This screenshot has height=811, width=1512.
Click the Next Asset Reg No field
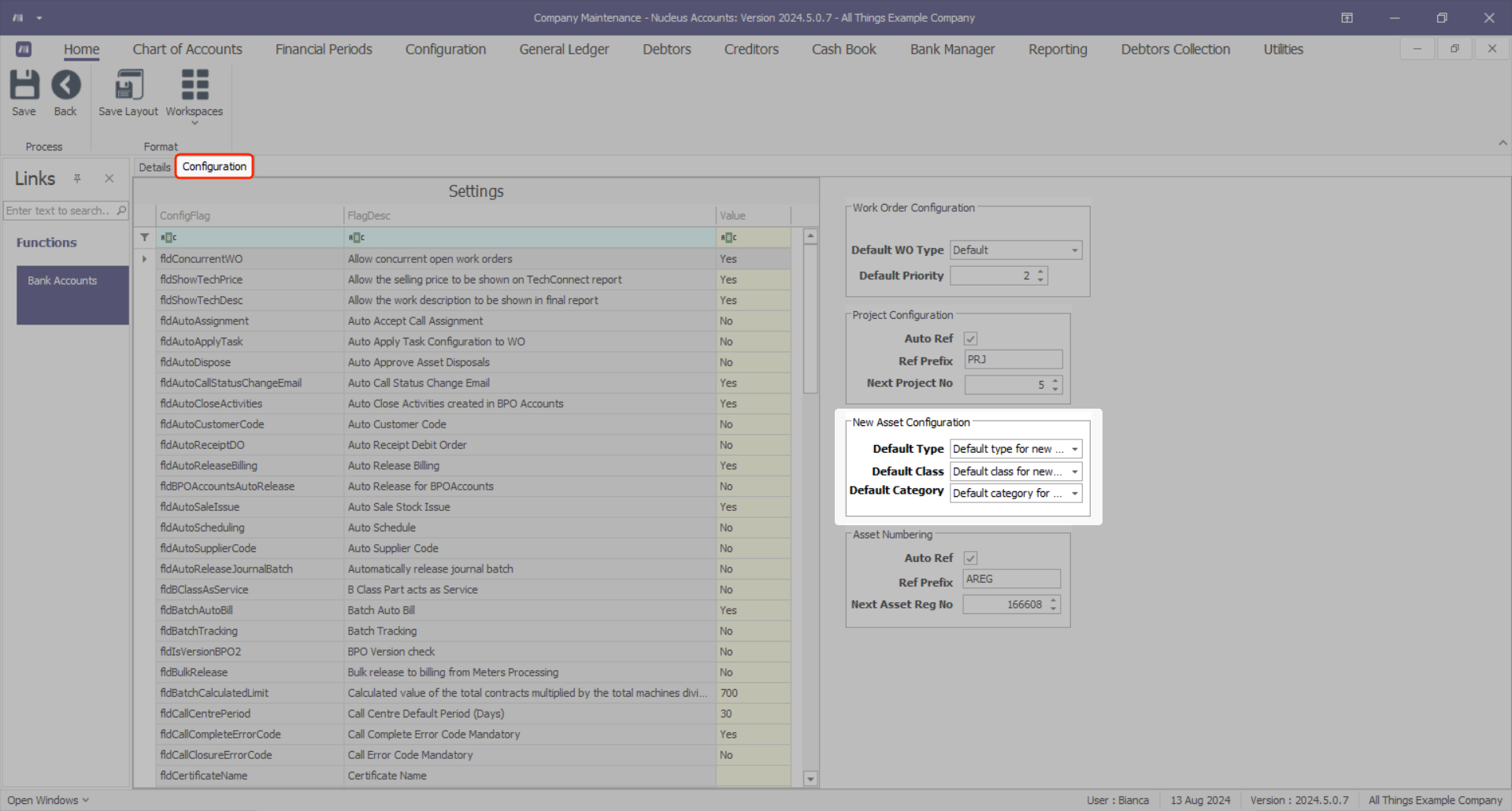pos(1012,605)
